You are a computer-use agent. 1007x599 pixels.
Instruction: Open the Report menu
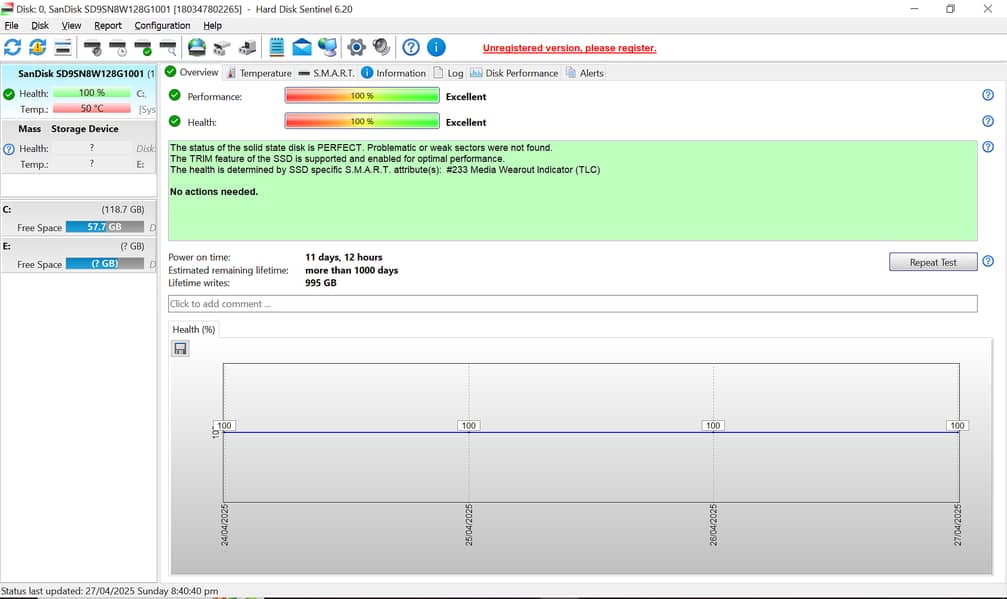coord(108,26)
